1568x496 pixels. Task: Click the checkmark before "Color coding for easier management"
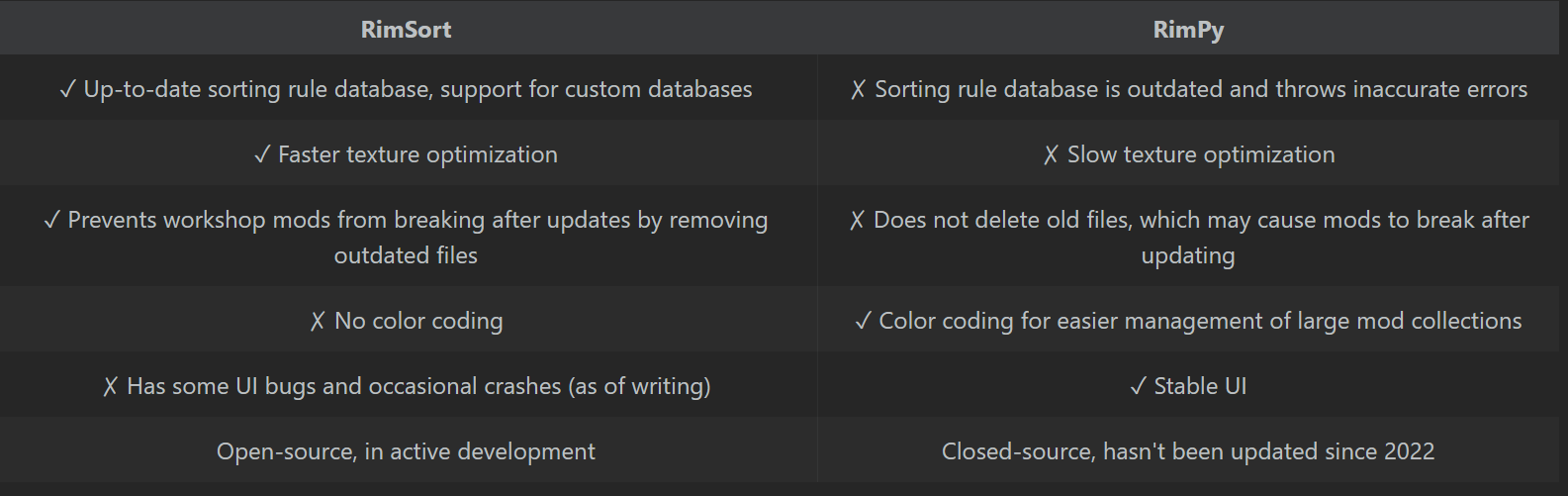[863, 321]
